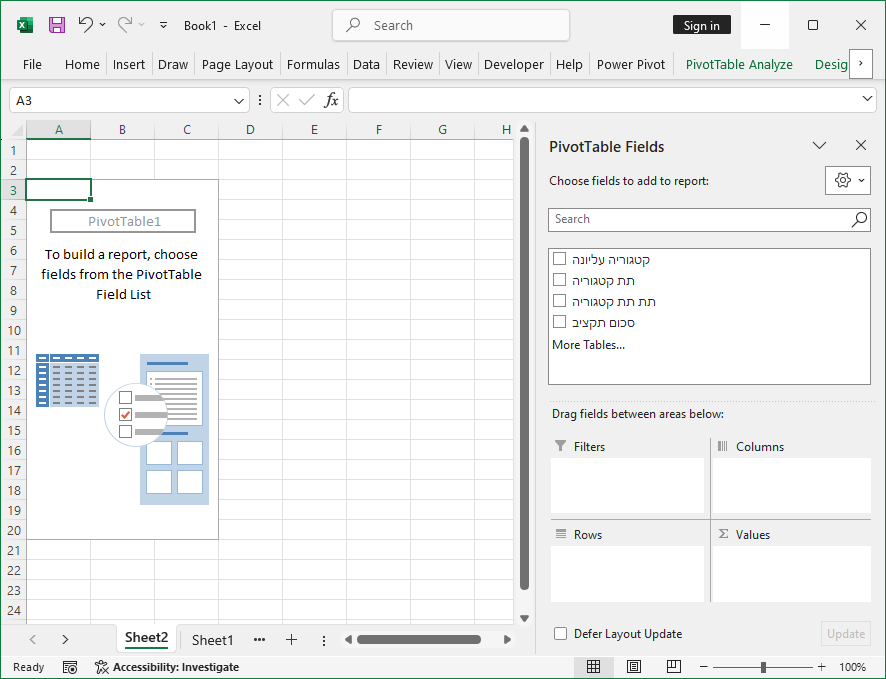
Task: Open the Insert ribbon tab
Action: (129, 64)
